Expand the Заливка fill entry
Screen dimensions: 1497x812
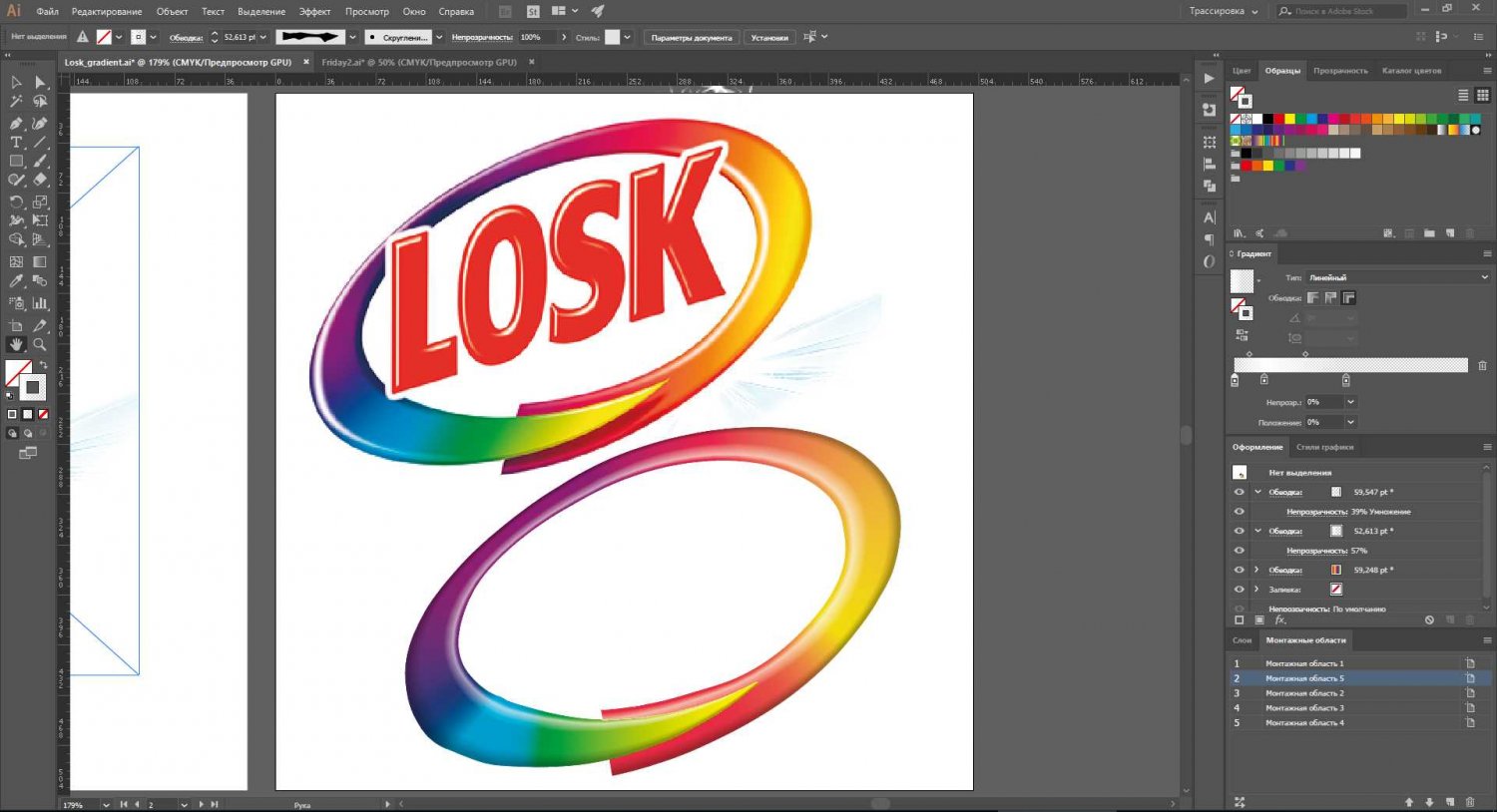click(1257, 590)
